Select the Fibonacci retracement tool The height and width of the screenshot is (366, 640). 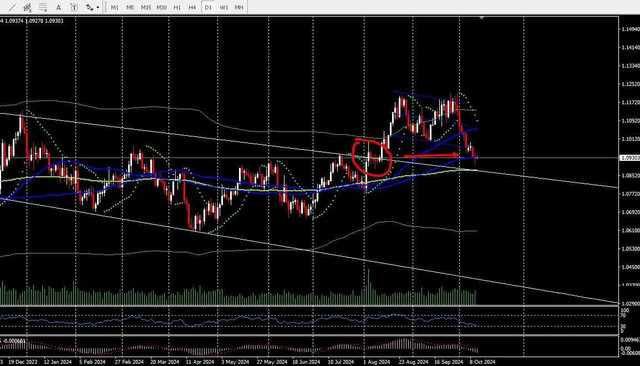point(43,7)
